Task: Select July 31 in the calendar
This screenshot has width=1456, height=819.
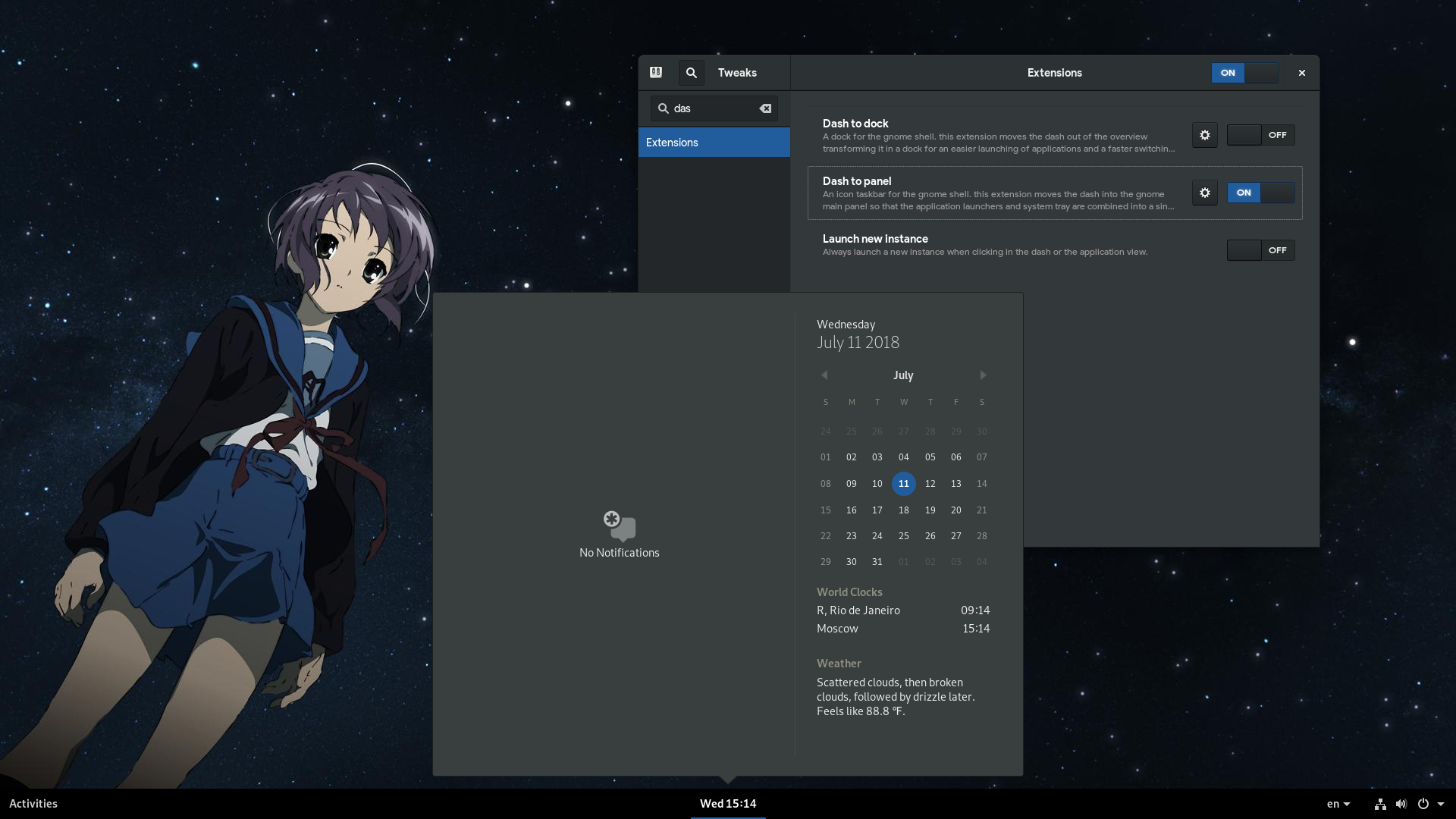Action: tap(877, 562)
